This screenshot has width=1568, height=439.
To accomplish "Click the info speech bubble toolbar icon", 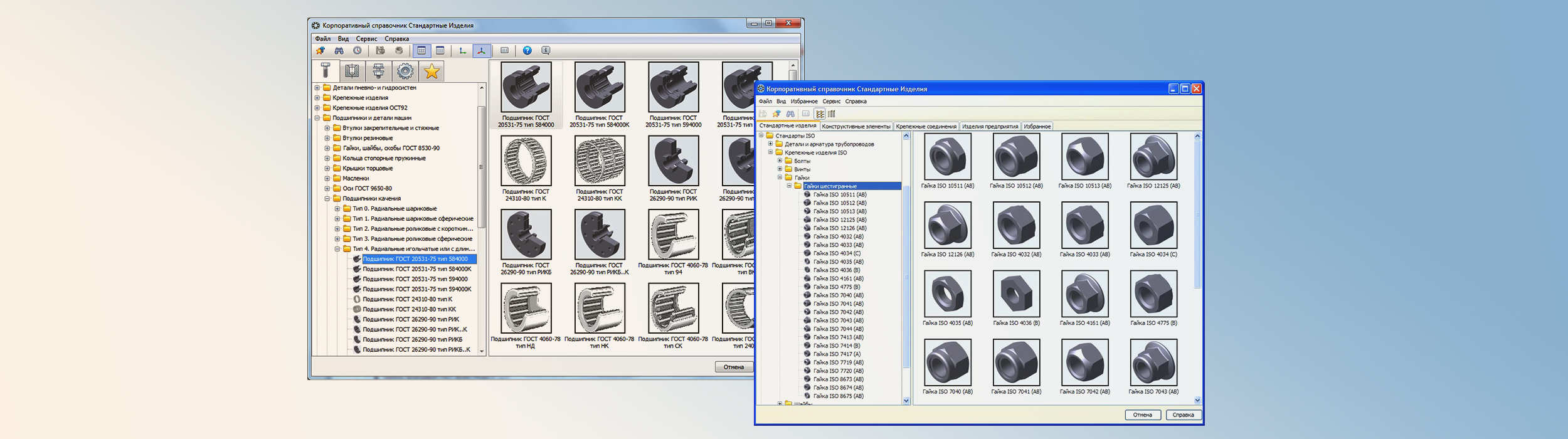I will [x=546, y=51].
